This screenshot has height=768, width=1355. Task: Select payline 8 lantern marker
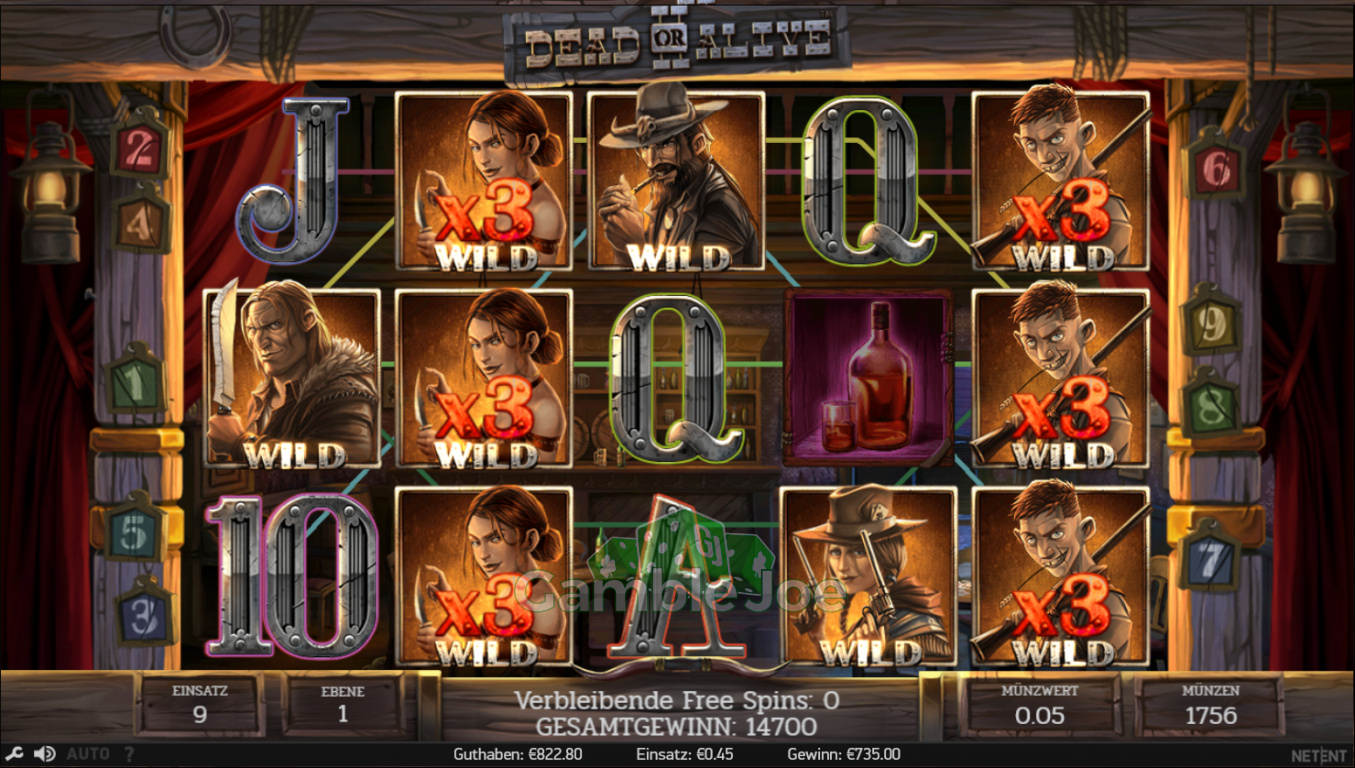[1211, 405]
